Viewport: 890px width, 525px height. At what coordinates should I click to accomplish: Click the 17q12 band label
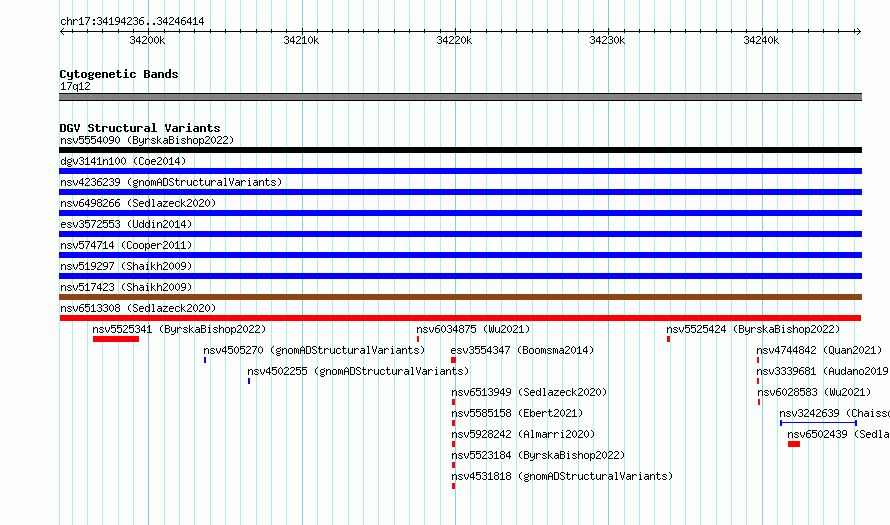pos(75,86)
